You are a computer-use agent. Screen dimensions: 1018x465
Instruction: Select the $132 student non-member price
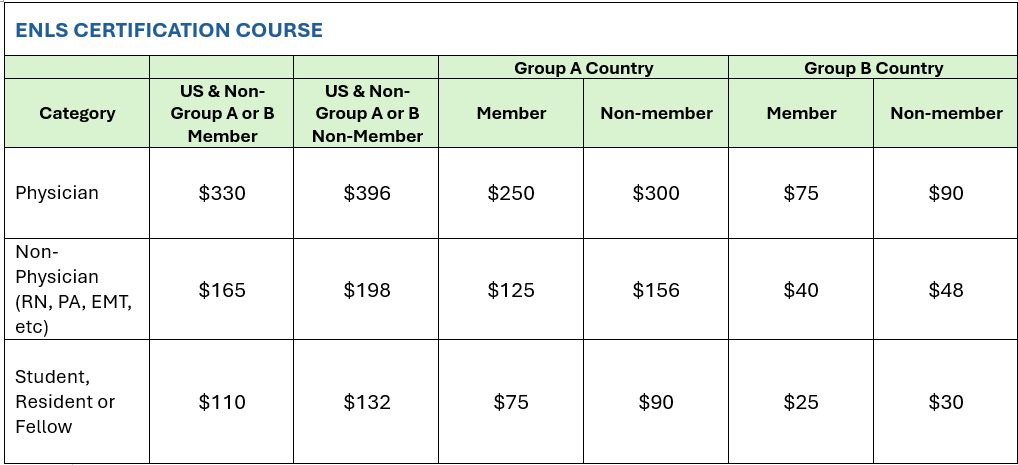pyautogui.click(x=367, y=402)
